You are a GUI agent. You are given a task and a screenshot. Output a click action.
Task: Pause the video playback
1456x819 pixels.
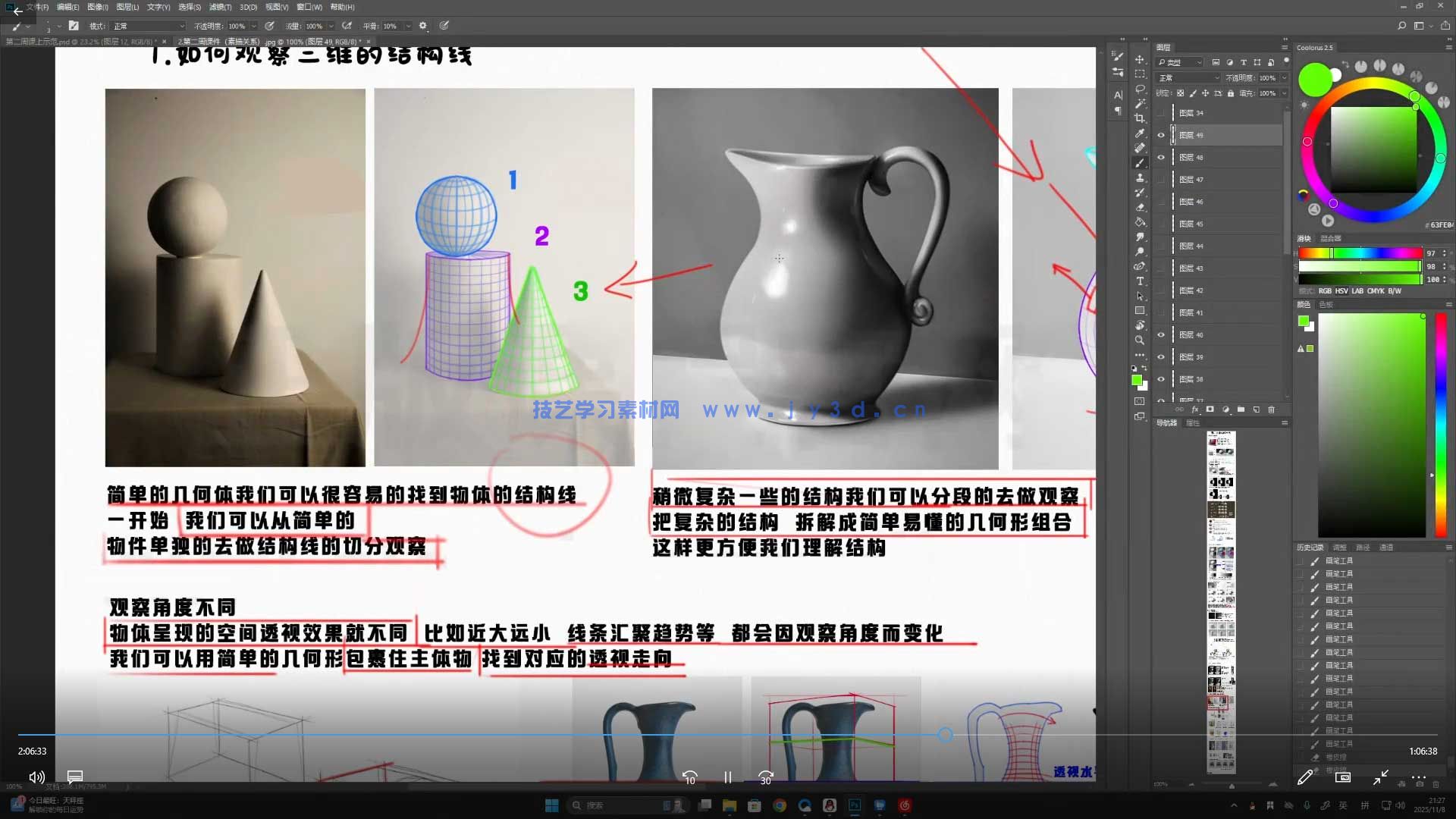pos(727,777)
